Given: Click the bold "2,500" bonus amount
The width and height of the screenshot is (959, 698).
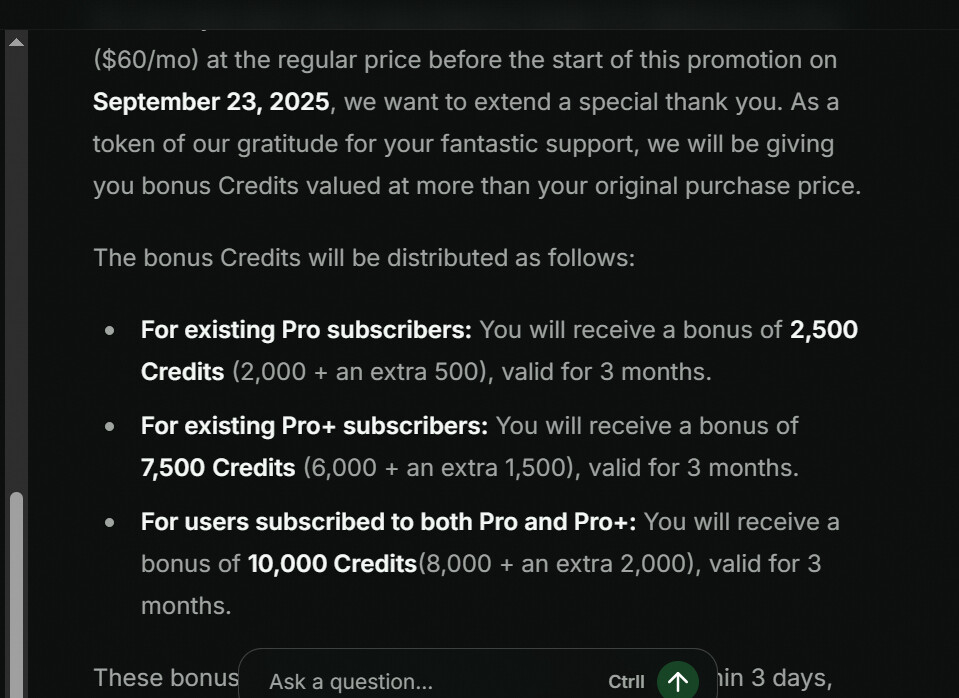Looking at the screenshot, I should 823,330.
